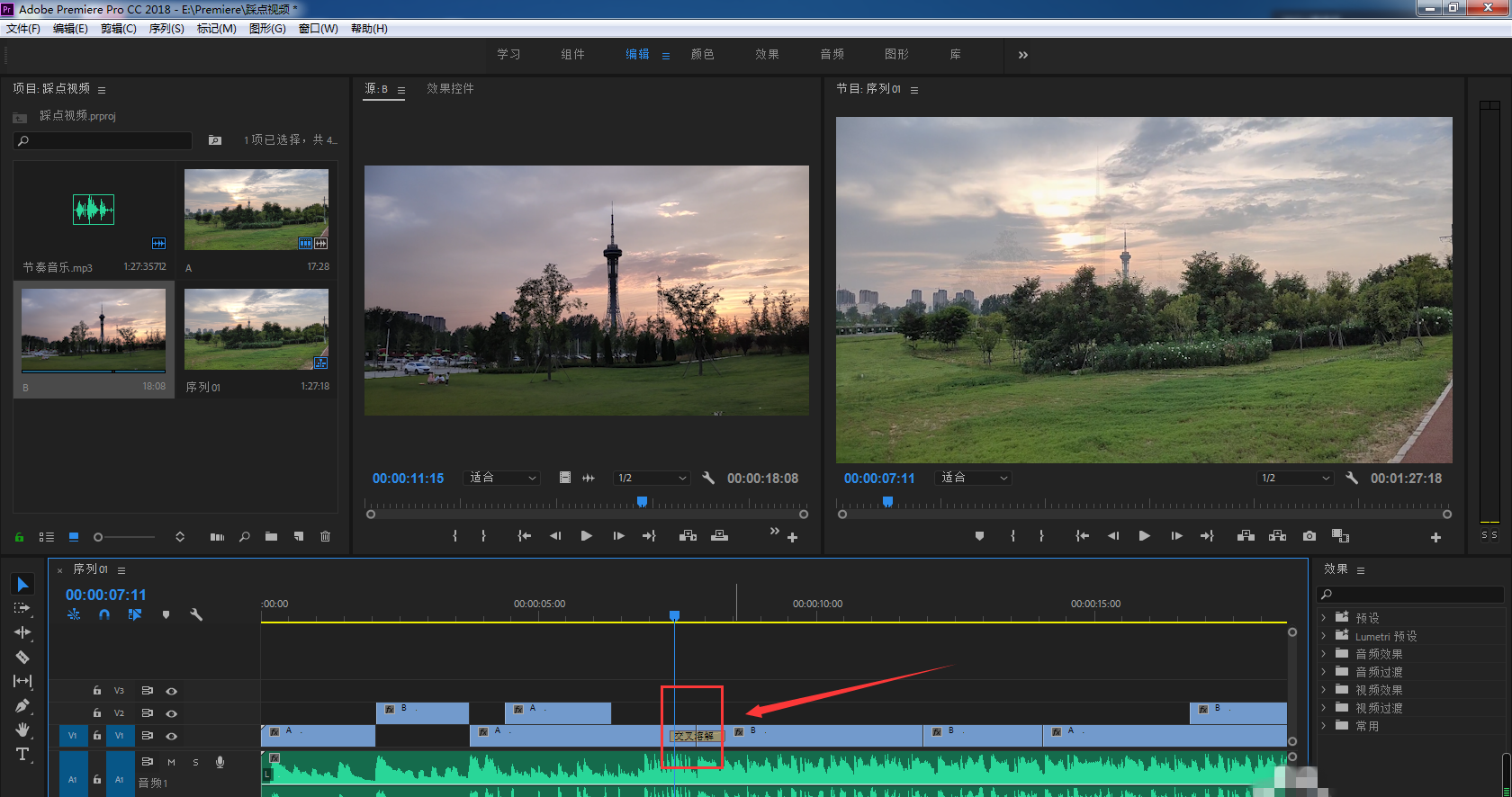The image size is (1512, 797).
Task: Hide track V3 with its eye icon
Action: click(x=171, y=691)
